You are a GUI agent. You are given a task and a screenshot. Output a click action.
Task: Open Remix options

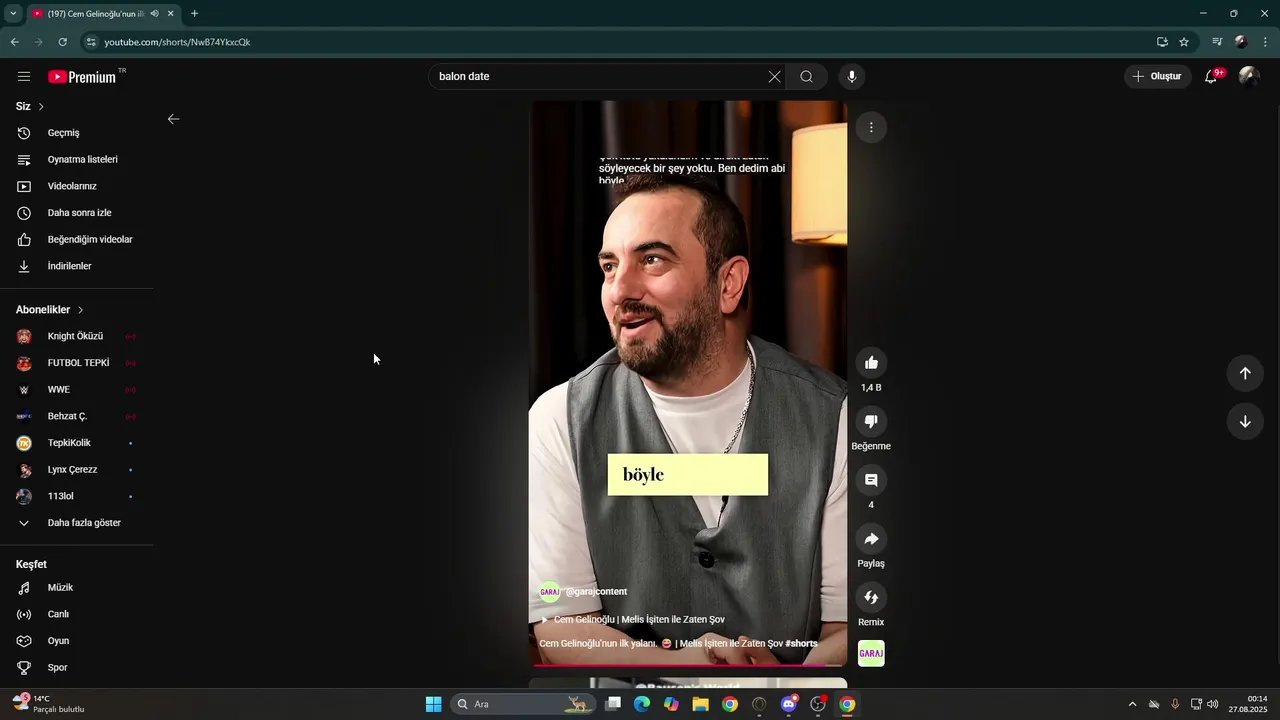coord(871,597)
